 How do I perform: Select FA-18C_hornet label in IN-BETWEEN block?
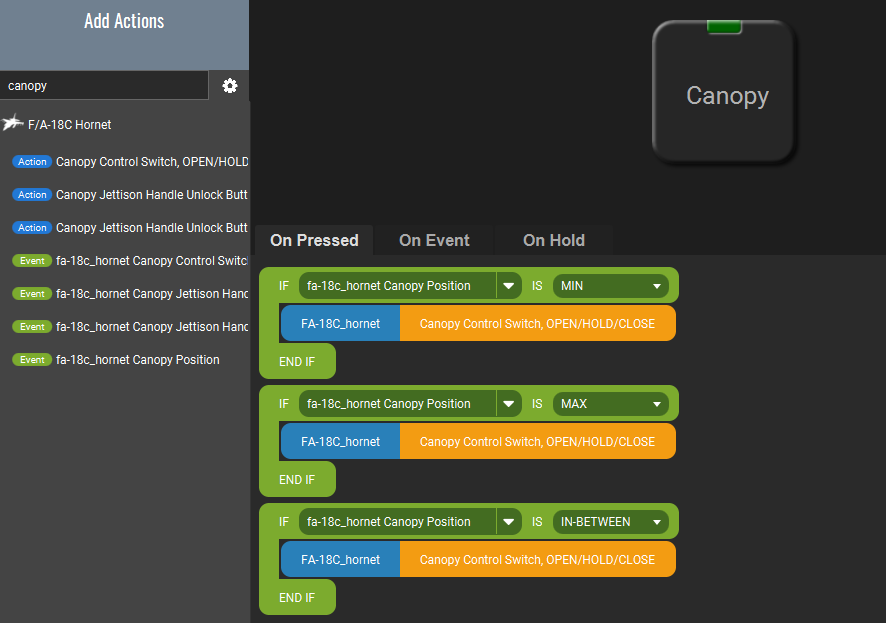(x=340, y=560)
